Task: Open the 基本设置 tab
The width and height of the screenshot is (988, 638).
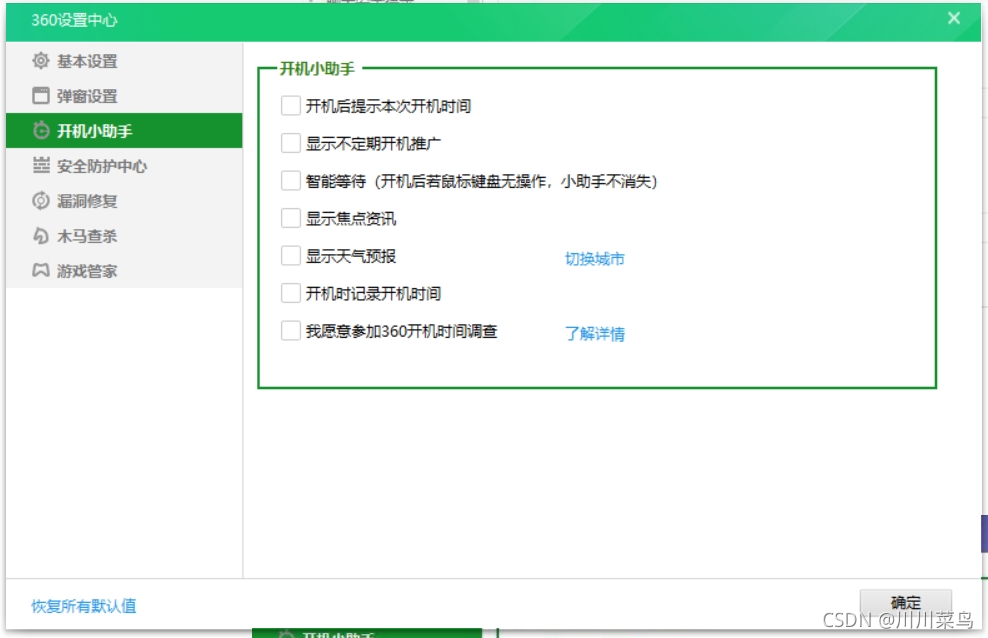Action: tap(124, 61)
